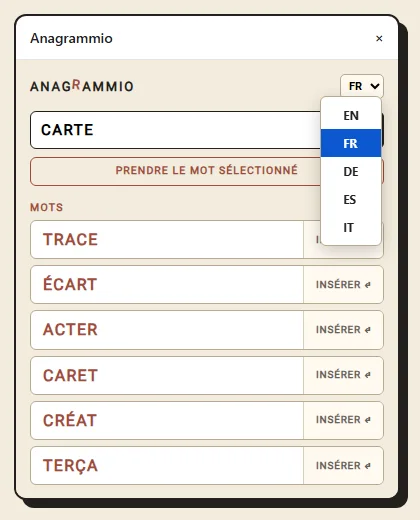420x520 pixels.
Task: Click the CARET word result
Action: (x=167, y=375)
